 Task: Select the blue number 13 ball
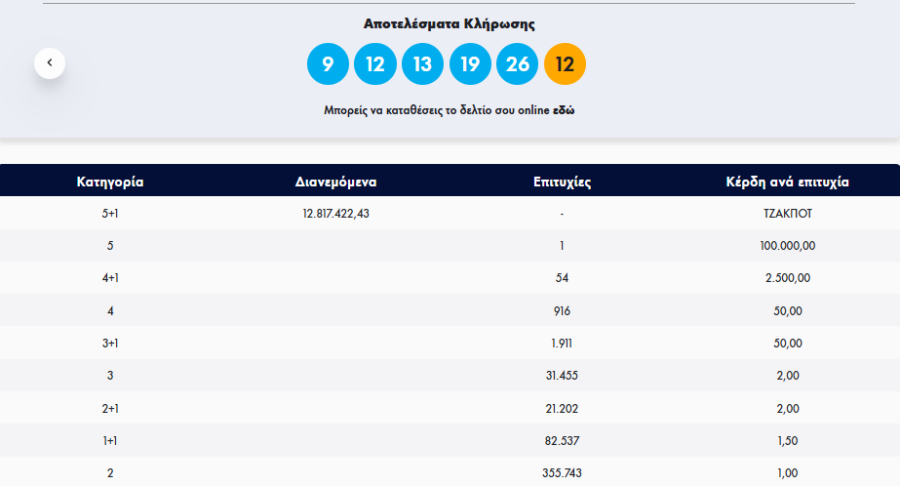[422, 65]
